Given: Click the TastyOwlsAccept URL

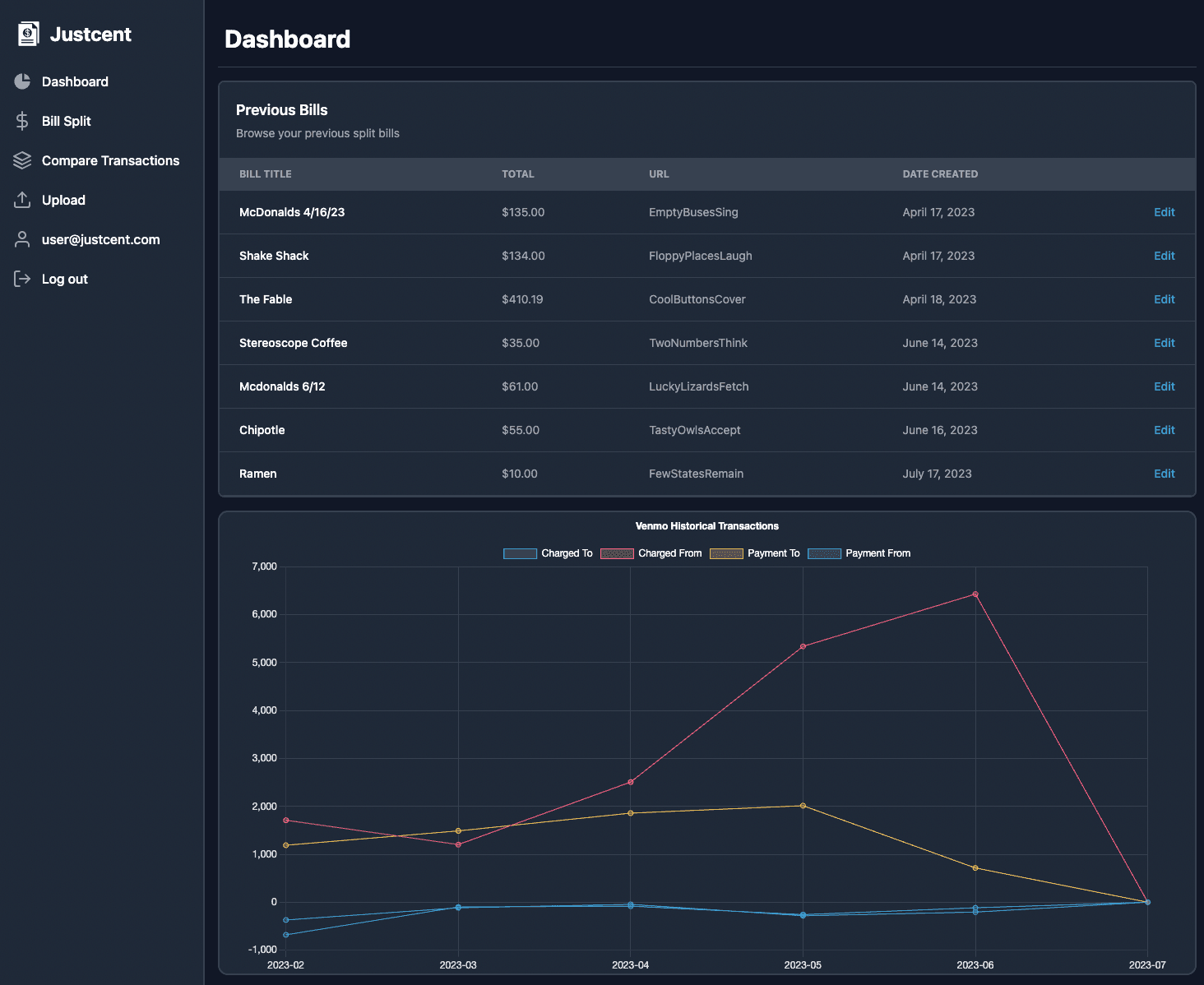Looking at the screenshot, I should click(x=695, y=430).
